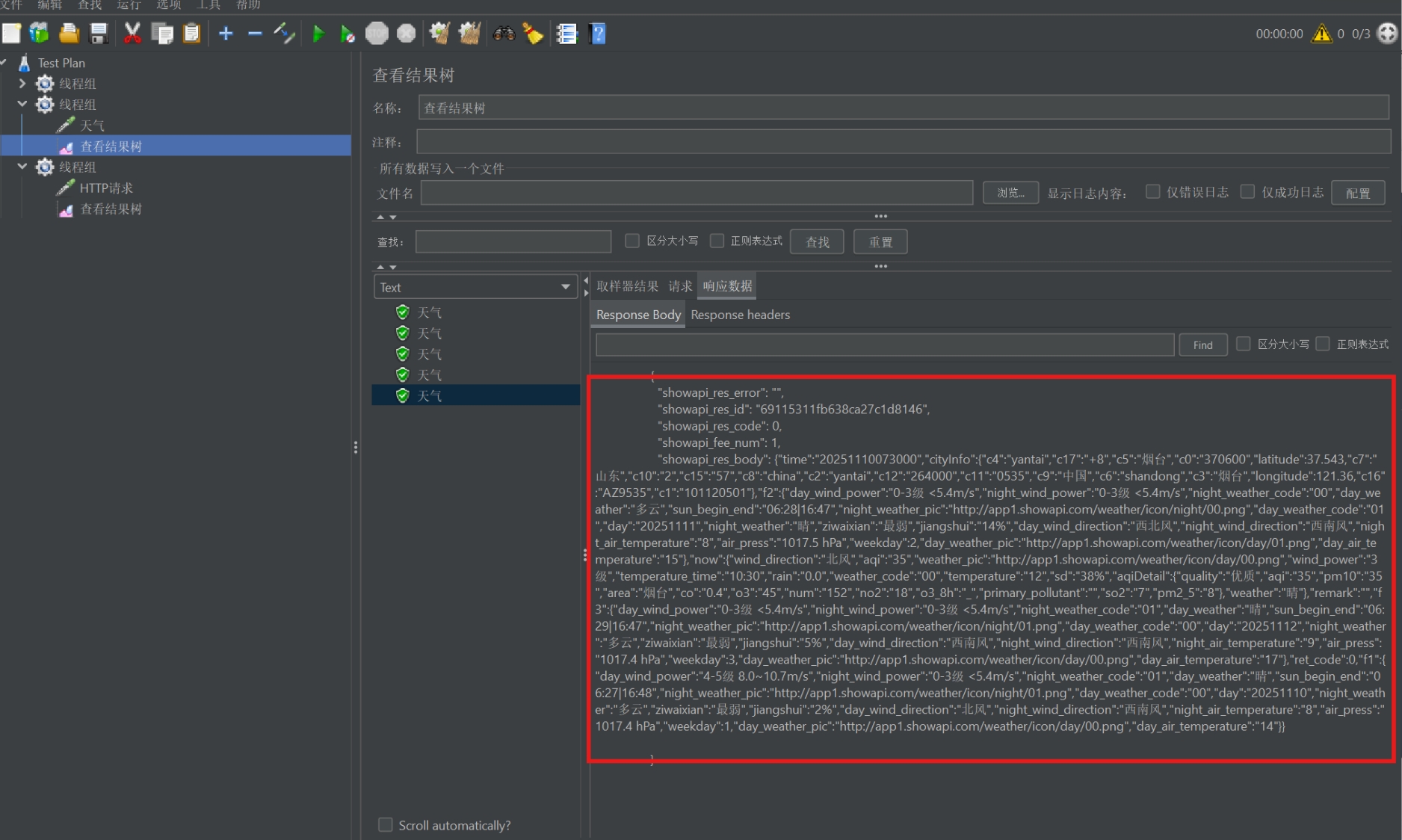Tick 正则表达式 beside the 查找 button
This screenshot has width=1402, height=840.
[717, 241]
